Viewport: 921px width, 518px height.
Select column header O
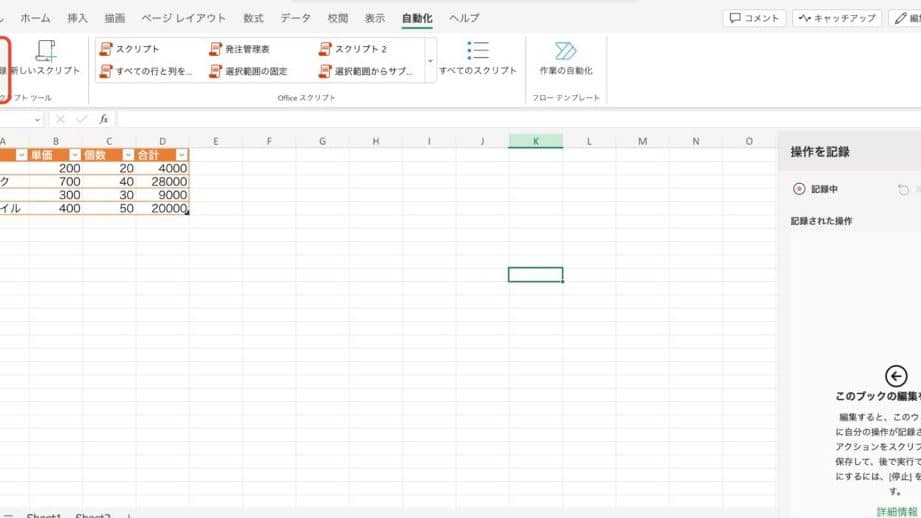point(749,141)
